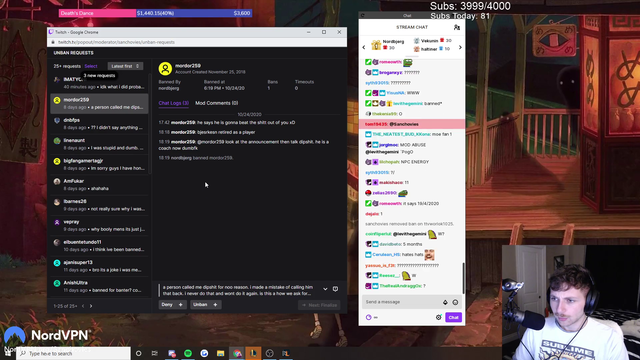Open the unban request from ibarnes26
The height and width of the screenshot is (360, 640).
point(99,205)
